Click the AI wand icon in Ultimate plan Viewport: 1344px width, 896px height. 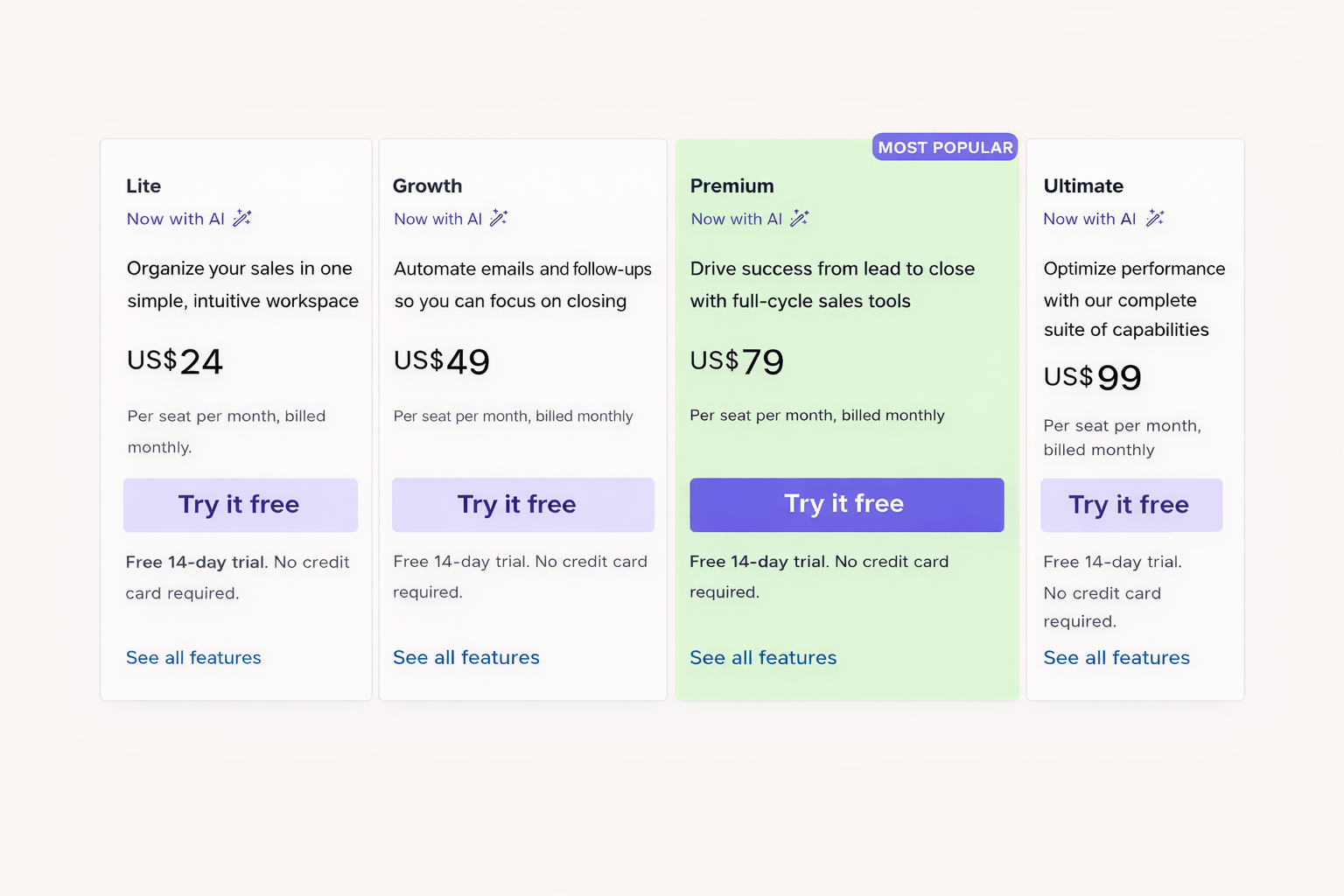pyautogui.click(x=1155, y=218)
